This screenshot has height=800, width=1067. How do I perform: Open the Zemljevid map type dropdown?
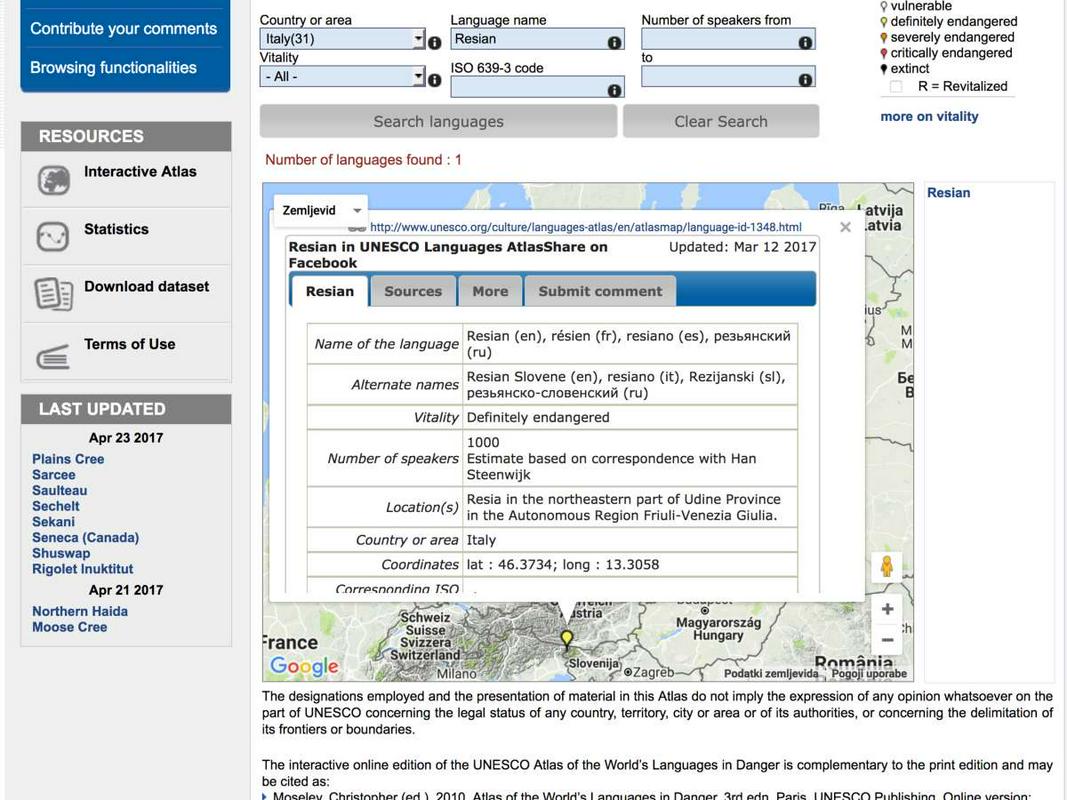pos(321,211)
